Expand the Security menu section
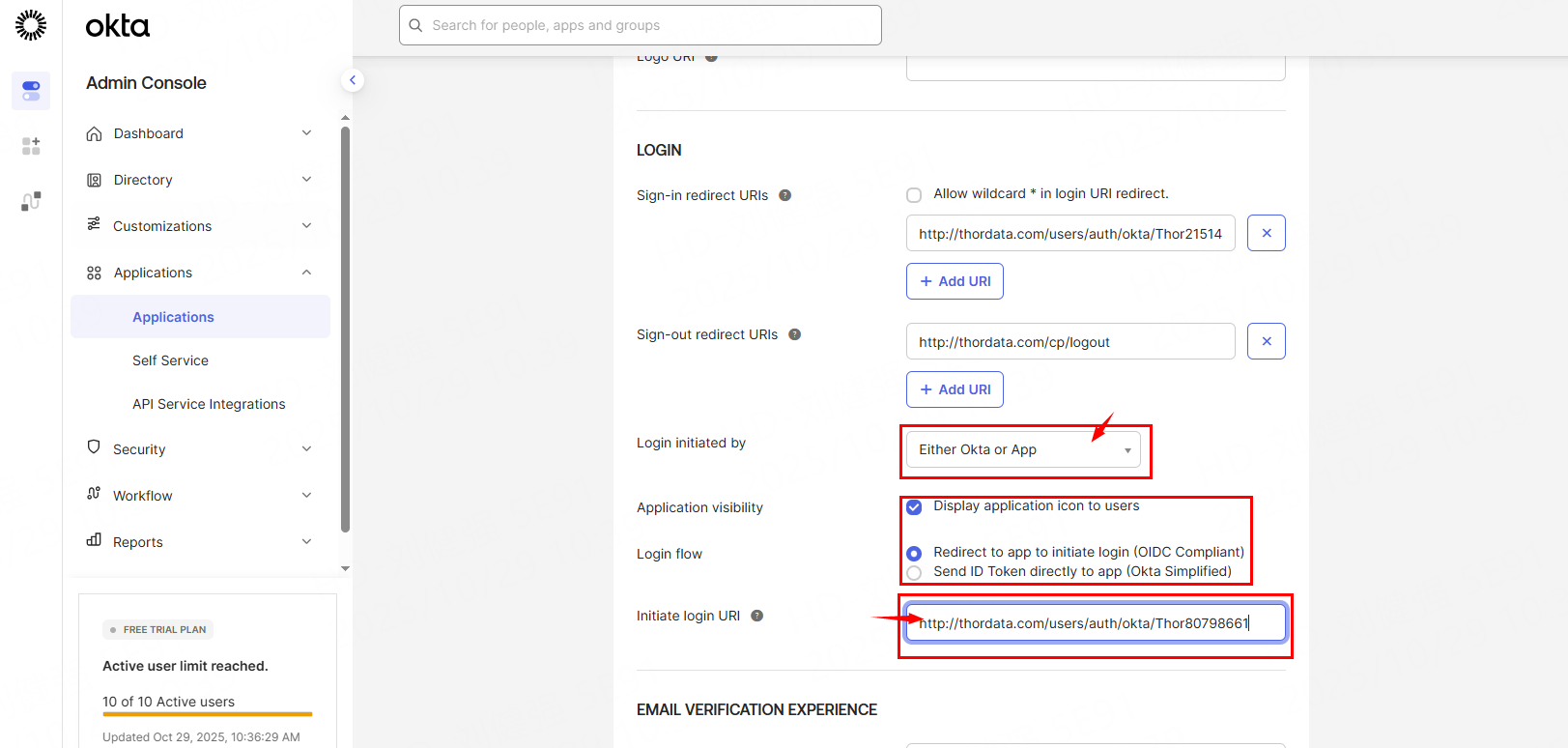1568x748 pixels. click(x=200, y=449)
